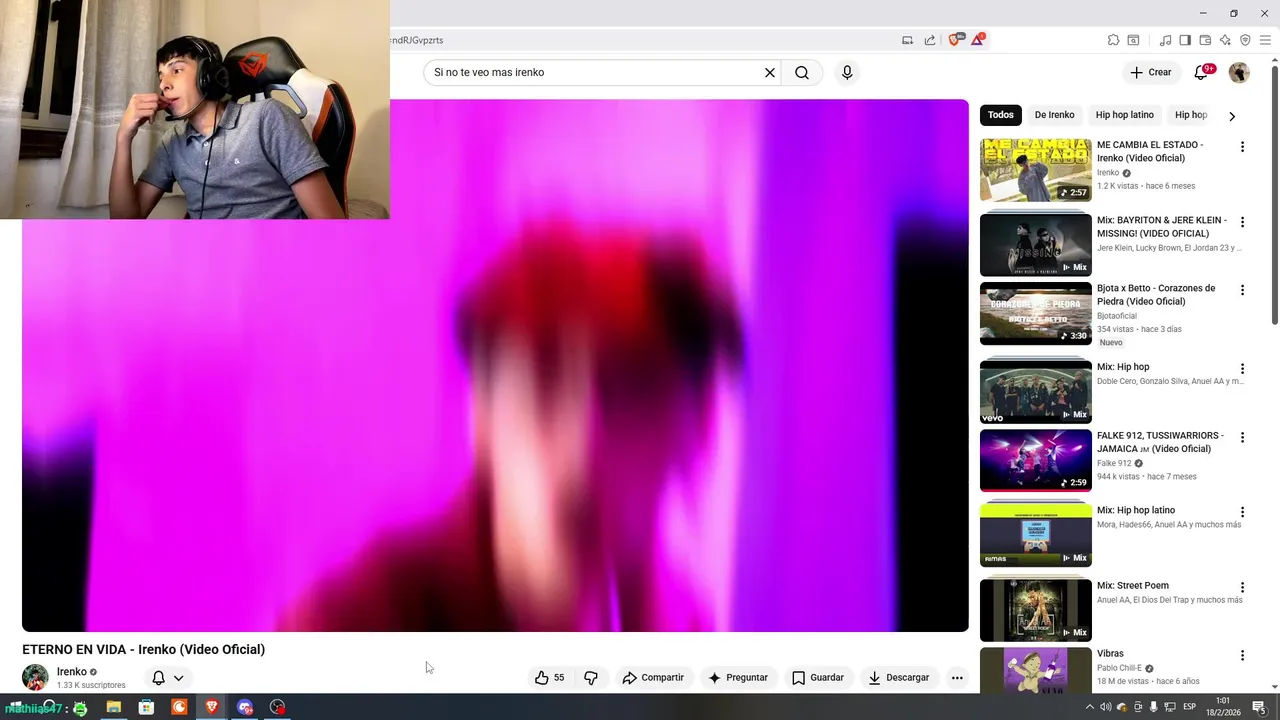The image size is (1280, 720).
Task: Show hidden system tray icons
Action: (x=1090, y=707)
